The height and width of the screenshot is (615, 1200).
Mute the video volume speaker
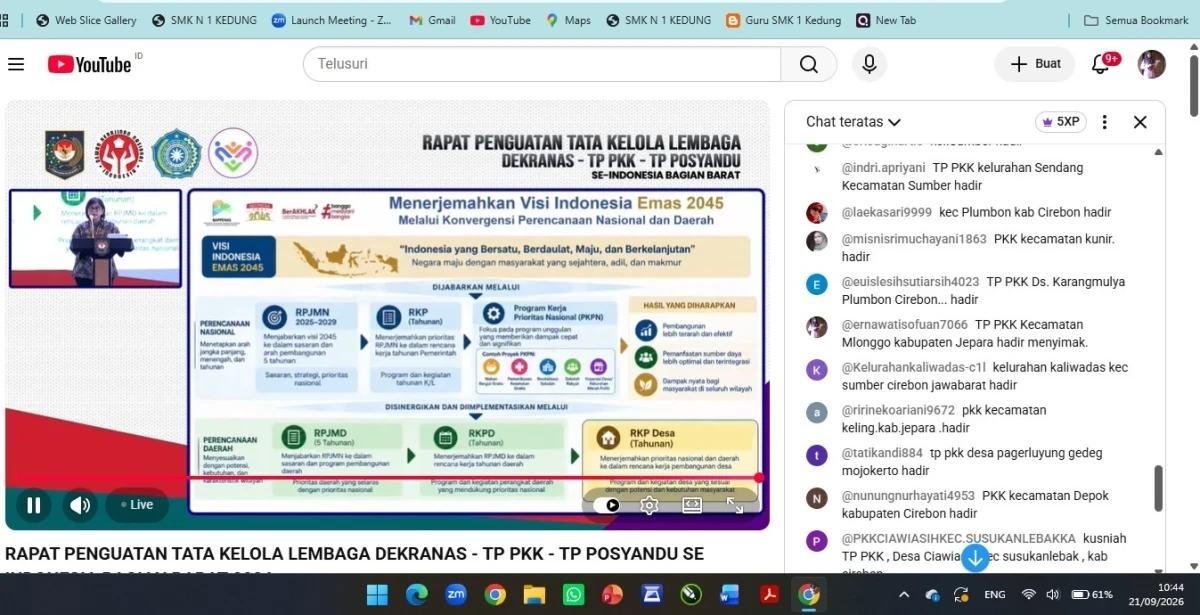point(80,505)
